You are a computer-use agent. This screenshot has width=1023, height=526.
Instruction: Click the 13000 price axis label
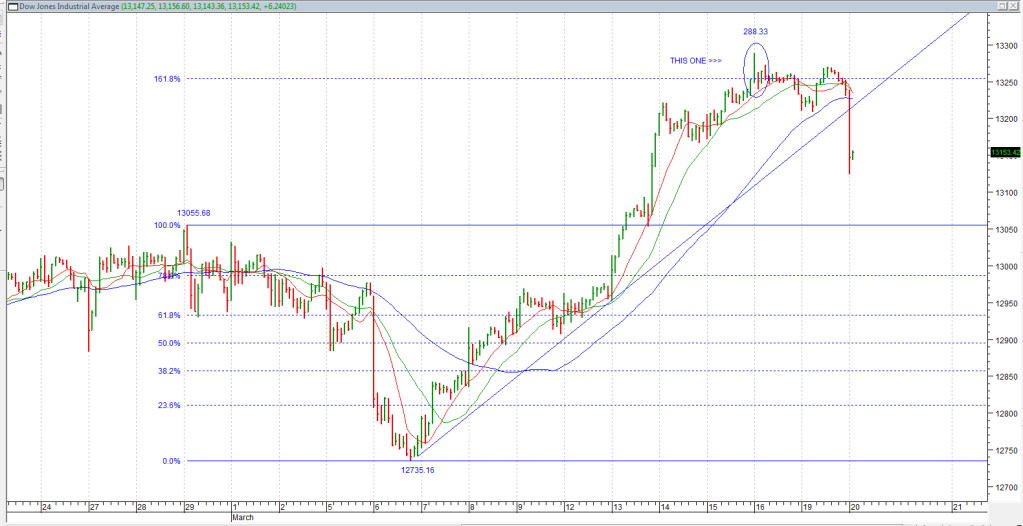point(1005,266)
